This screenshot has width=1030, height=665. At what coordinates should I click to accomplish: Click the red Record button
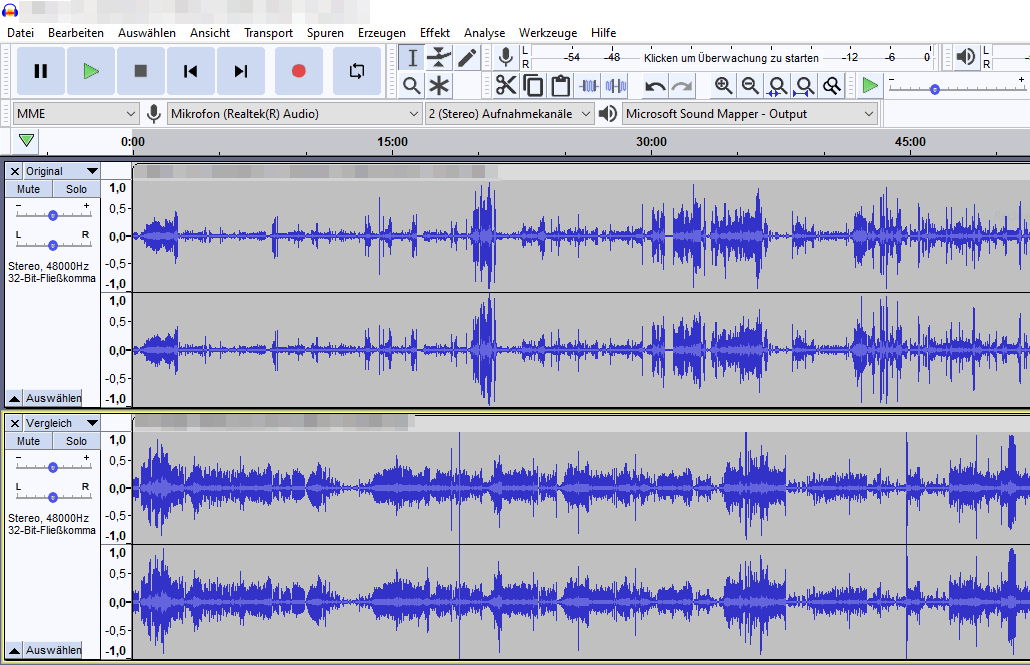point(298,71)
